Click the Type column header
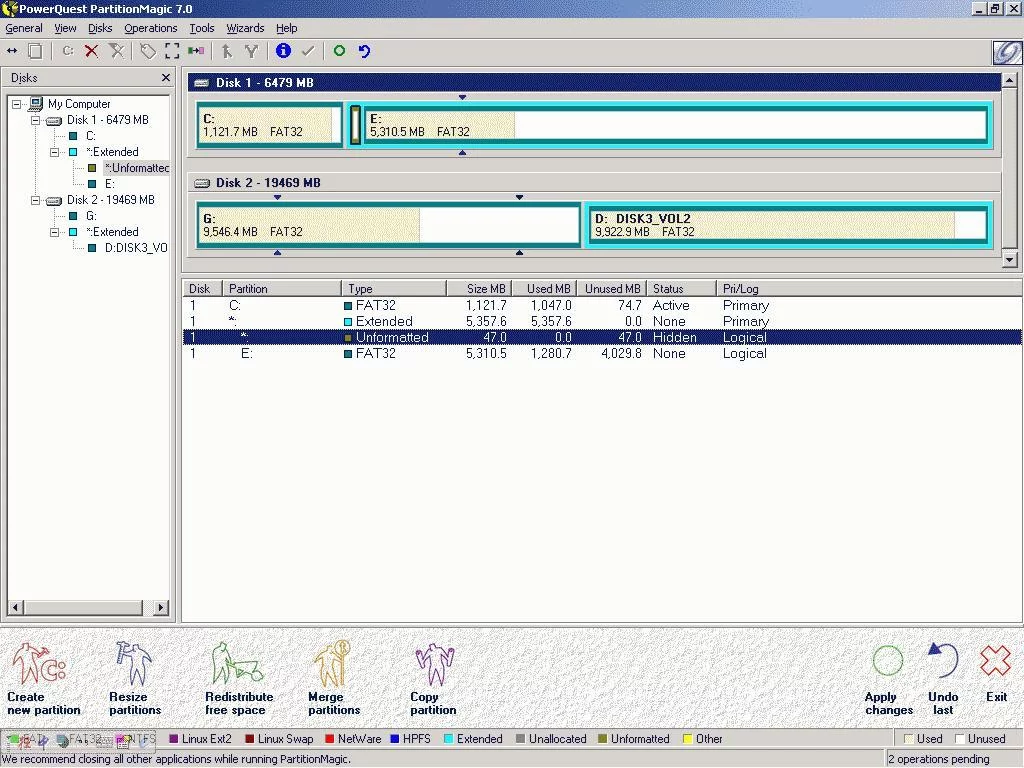The image size is (1024, 768). (394, 289)
